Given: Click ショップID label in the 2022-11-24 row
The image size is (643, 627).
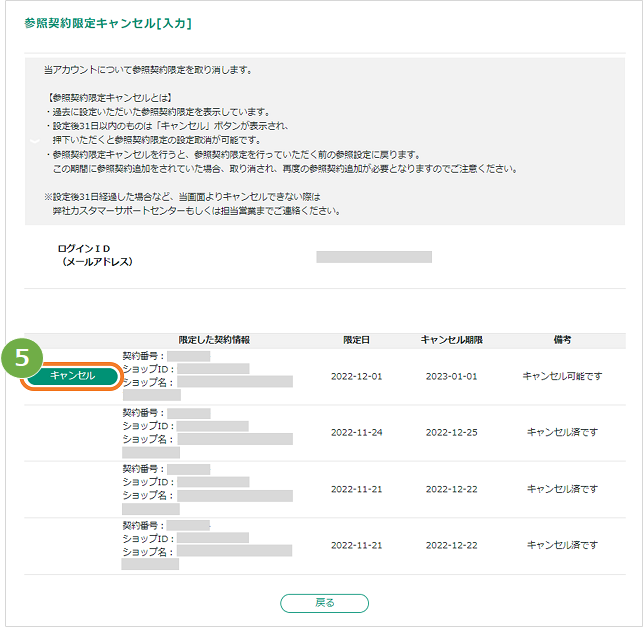Looking at the screenshot, I should click(148, 426).
